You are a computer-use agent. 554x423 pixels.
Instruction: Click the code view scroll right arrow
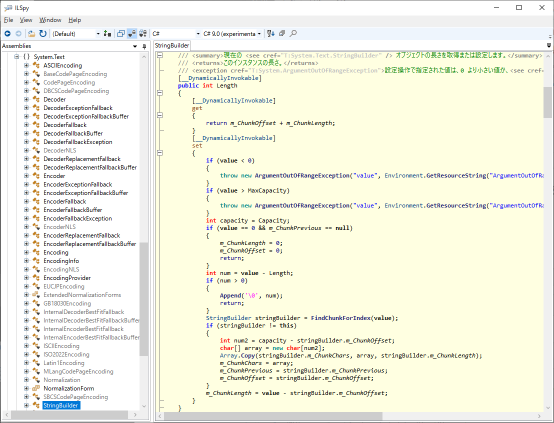pyautogui.click(x=540, y=416)
